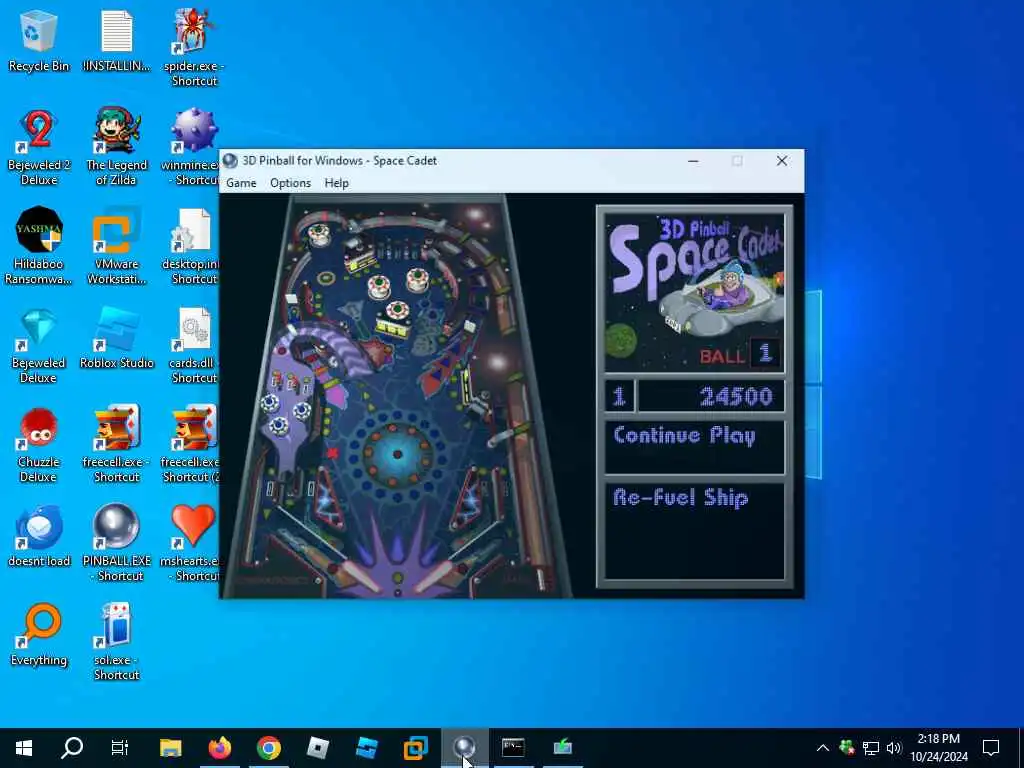Open File Explorer from the taskbar
Screen dimensions: 1024x768
170,748
